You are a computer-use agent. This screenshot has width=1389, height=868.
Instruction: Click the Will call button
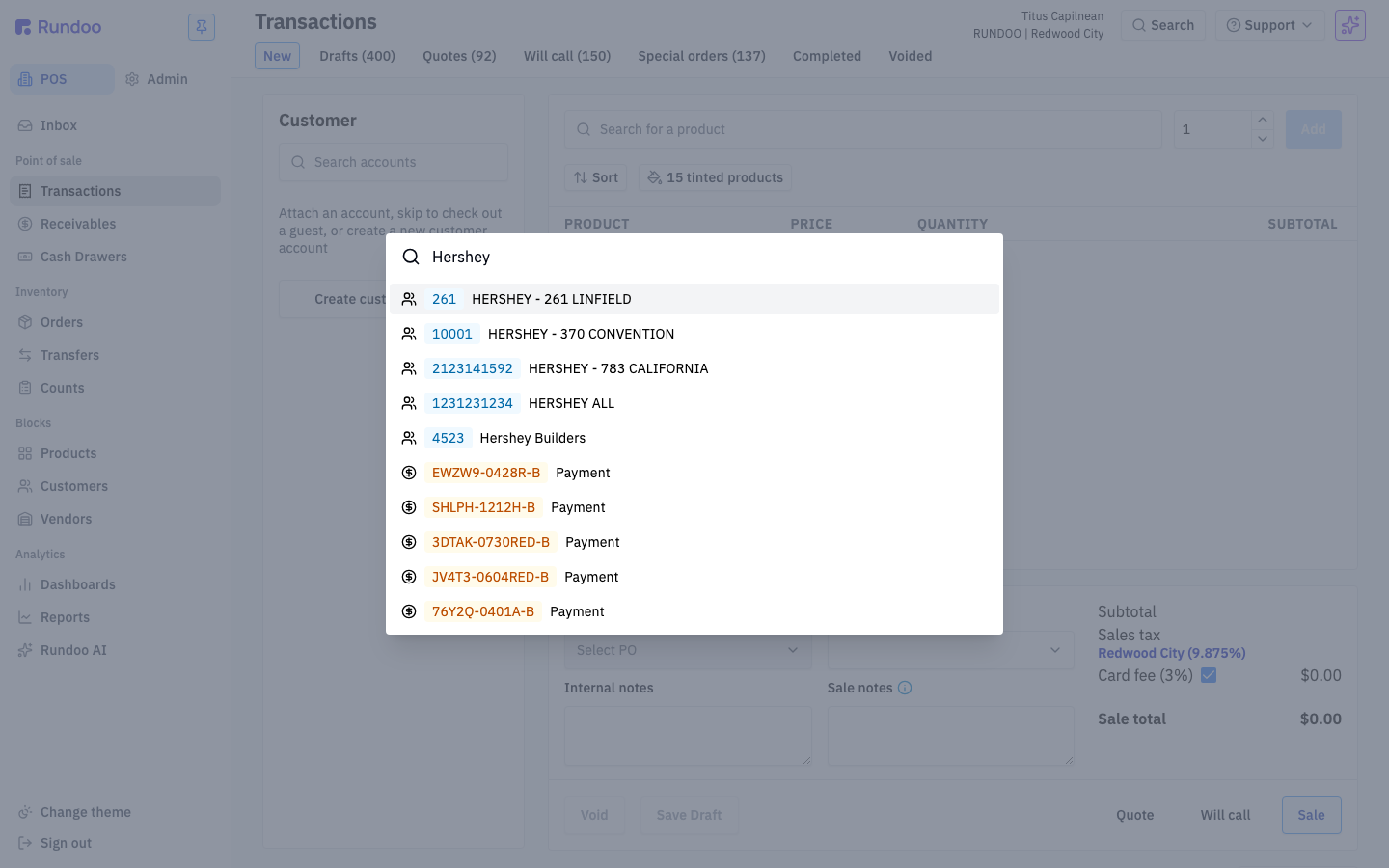[1225, 815]
